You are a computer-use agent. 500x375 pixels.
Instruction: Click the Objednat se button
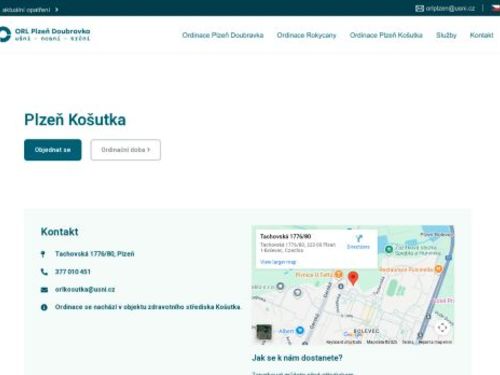(x=53, y=150)
